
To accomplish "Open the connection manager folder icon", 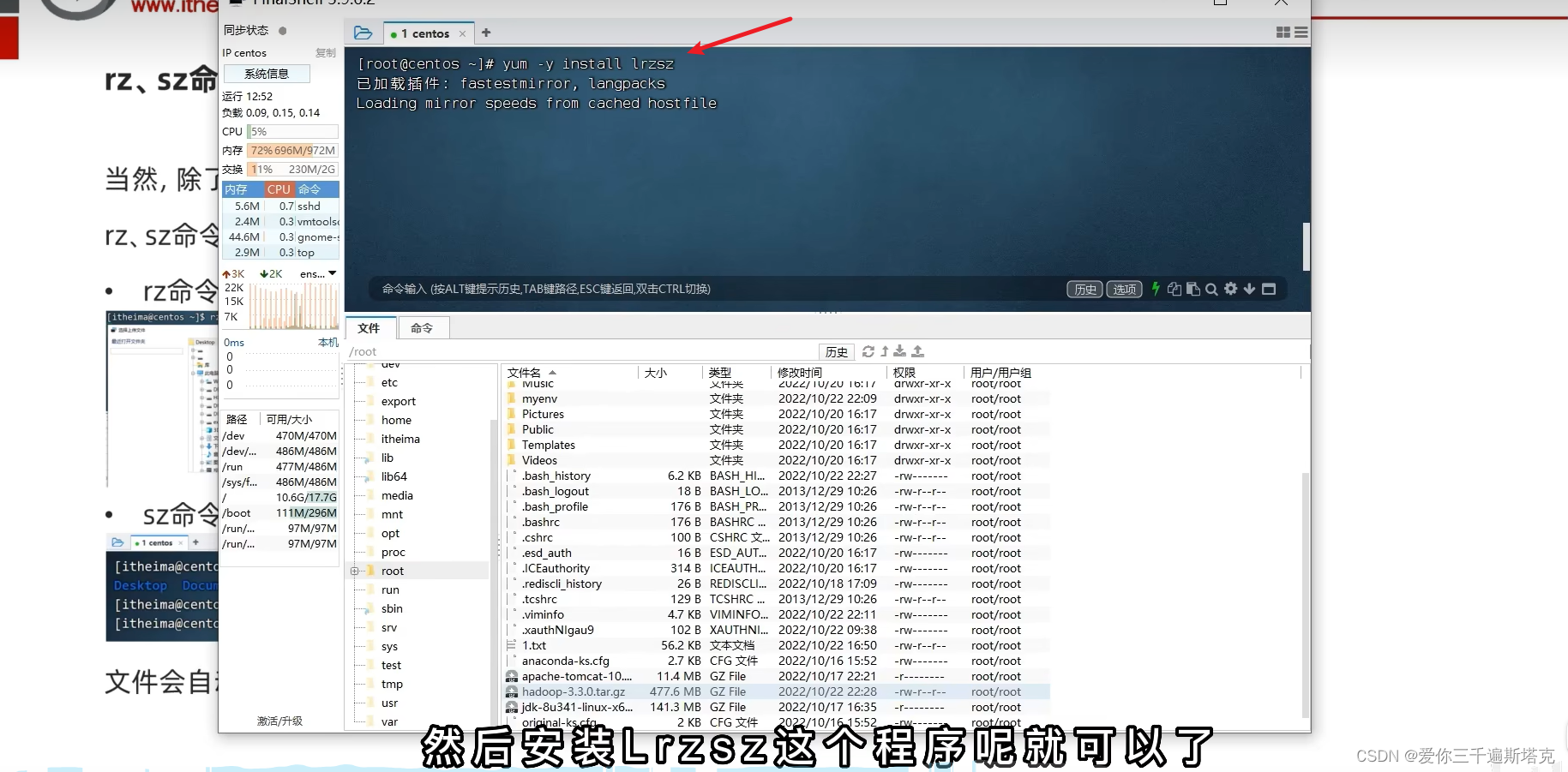I will (x=363, y=32).
